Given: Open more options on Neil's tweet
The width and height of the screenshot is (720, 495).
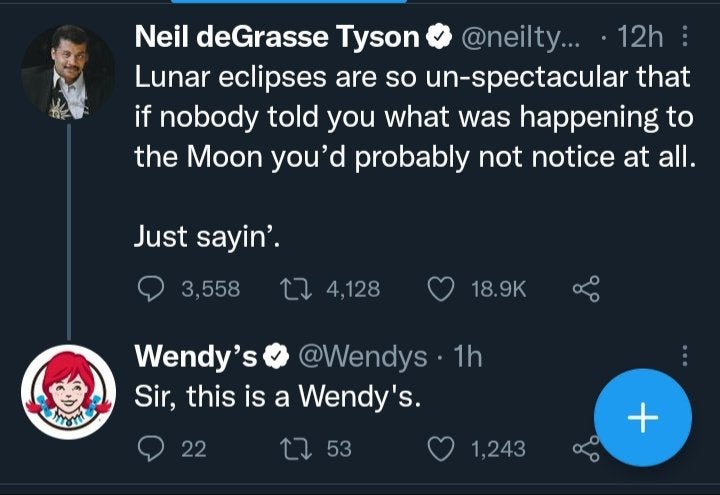Looking at the screenshot, I should pos(684,38).
